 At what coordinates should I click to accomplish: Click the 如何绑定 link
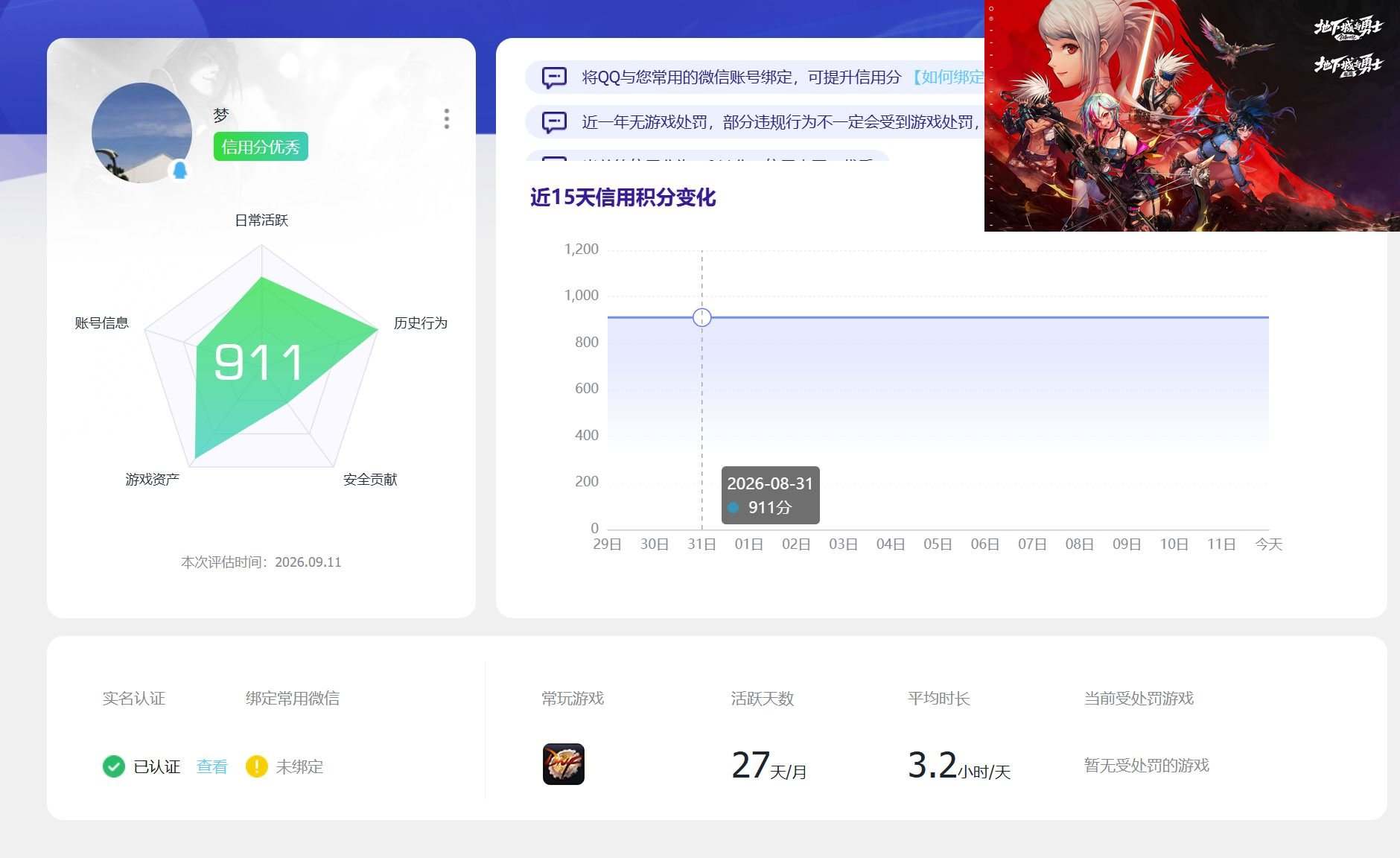(x=947, y=77)
